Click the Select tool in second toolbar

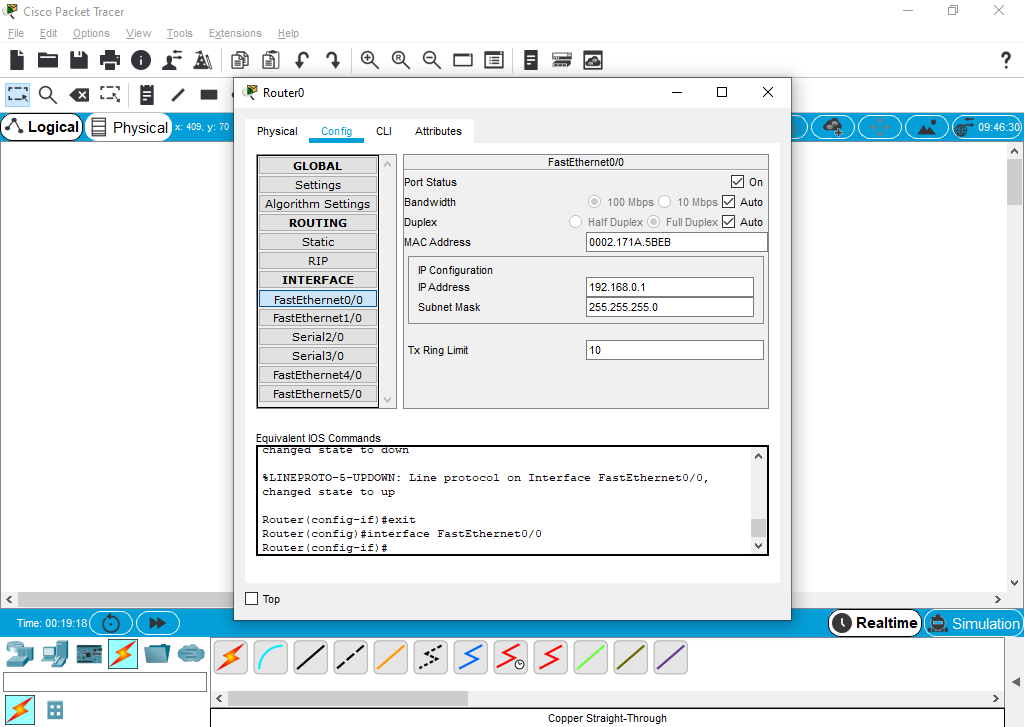click(x=18, y=95)
